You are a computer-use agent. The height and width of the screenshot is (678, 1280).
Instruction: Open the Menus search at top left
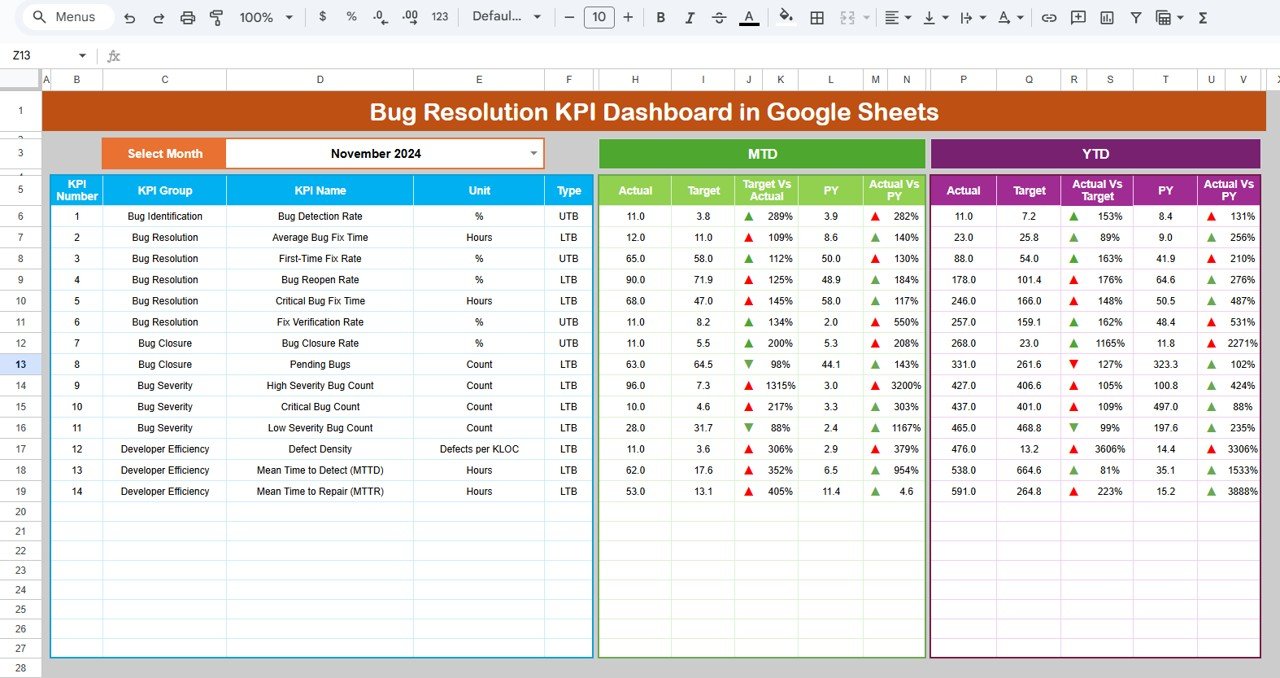pyautogui.click(x=66, y=17)
